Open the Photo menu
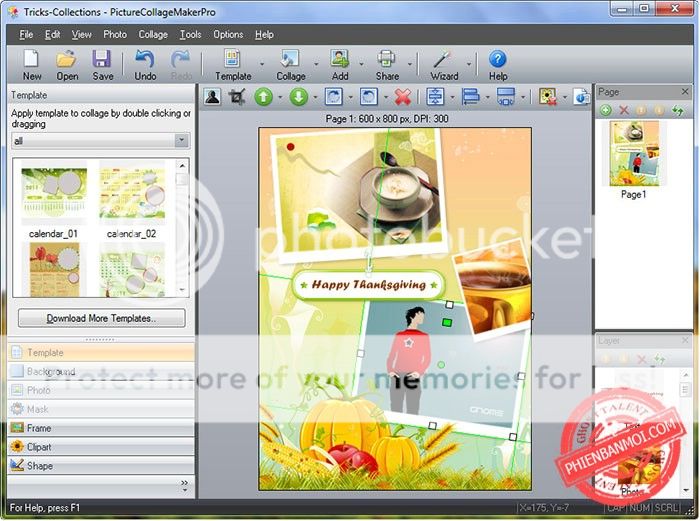Screen dimensions: 700x521 click(x=115, y=34)
